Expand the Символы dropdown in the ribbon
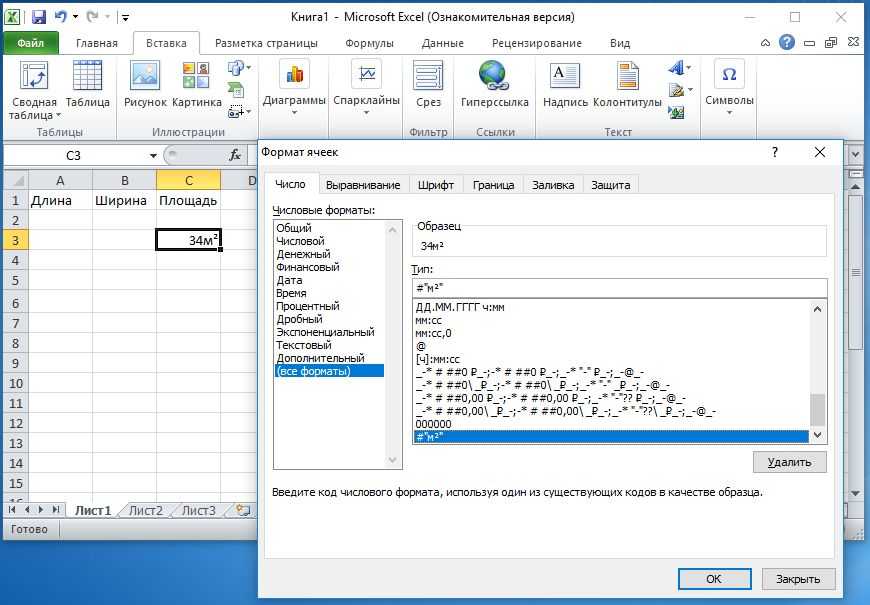 pos(729,100)
